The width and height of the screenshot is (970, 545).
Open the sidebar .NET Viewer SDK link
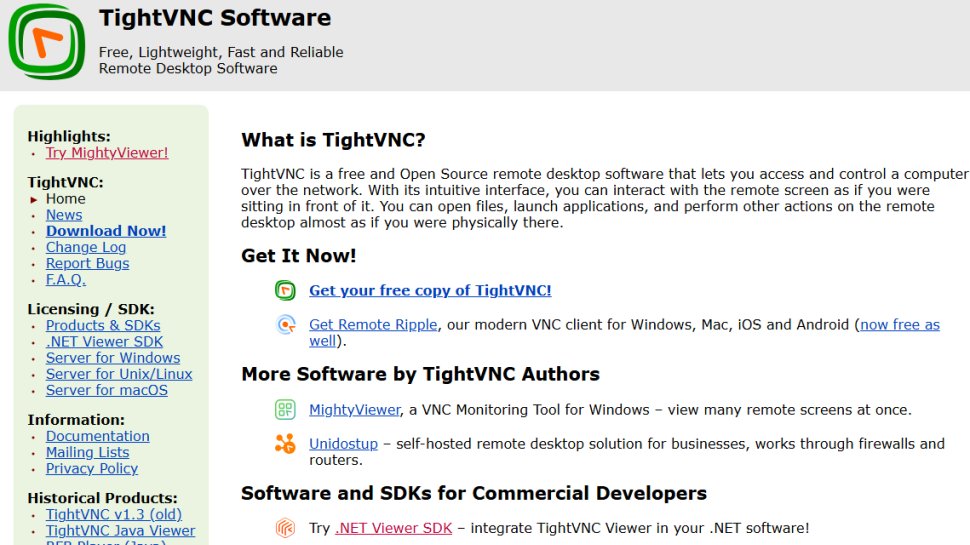pos(104,341)
